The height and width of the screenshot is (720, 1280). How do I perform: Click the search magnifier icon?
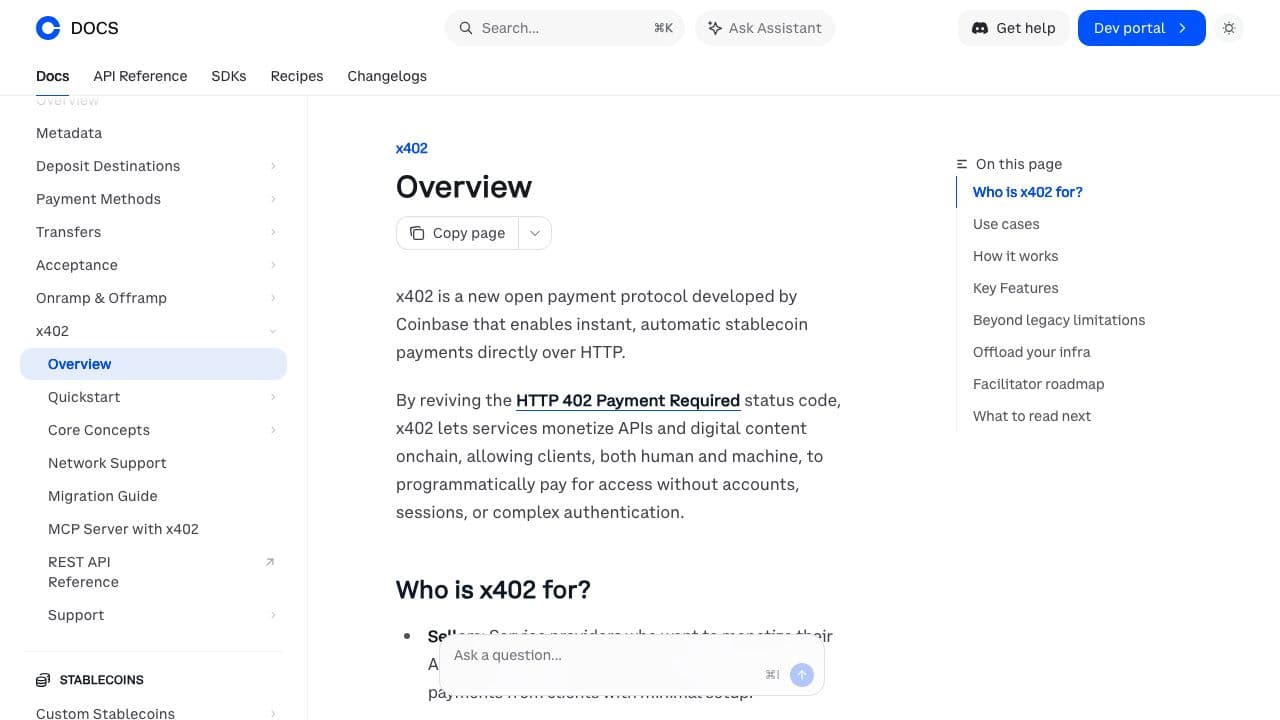[466, 28]
